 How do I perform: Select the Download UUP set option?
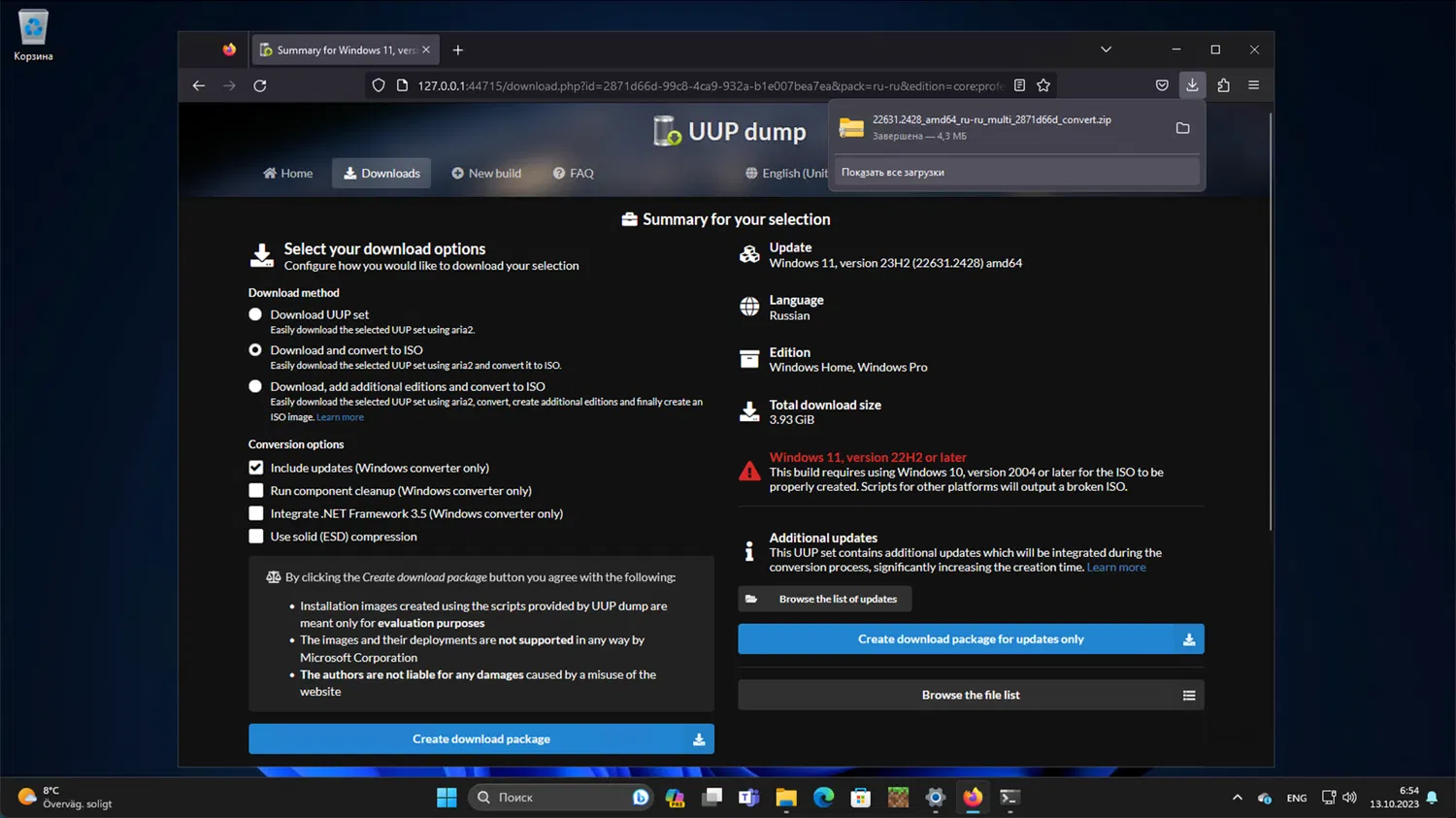pyautogui.click(x=255, y=314)
